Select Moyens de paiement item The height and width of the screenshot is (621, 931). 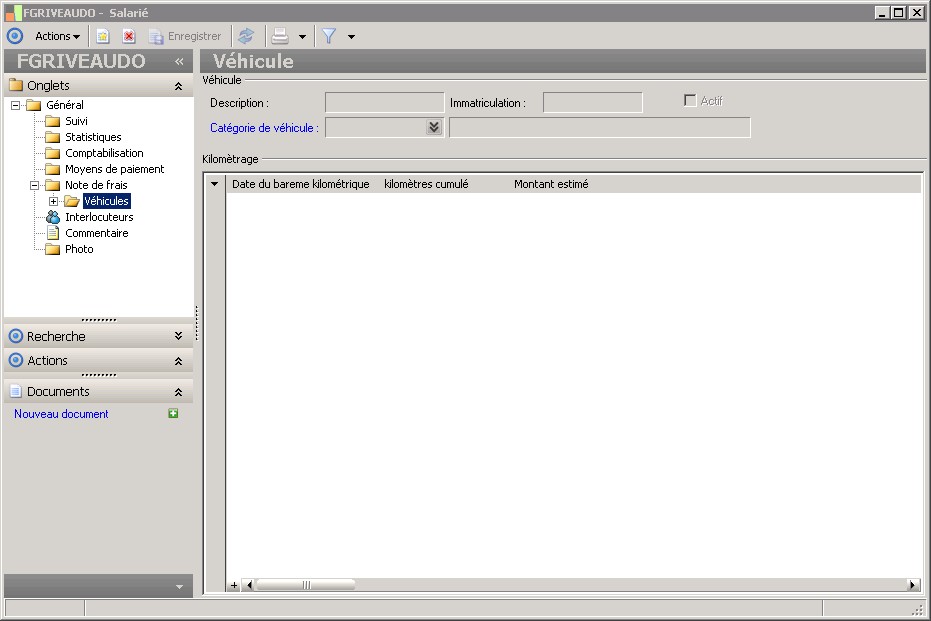pos(115,169)
